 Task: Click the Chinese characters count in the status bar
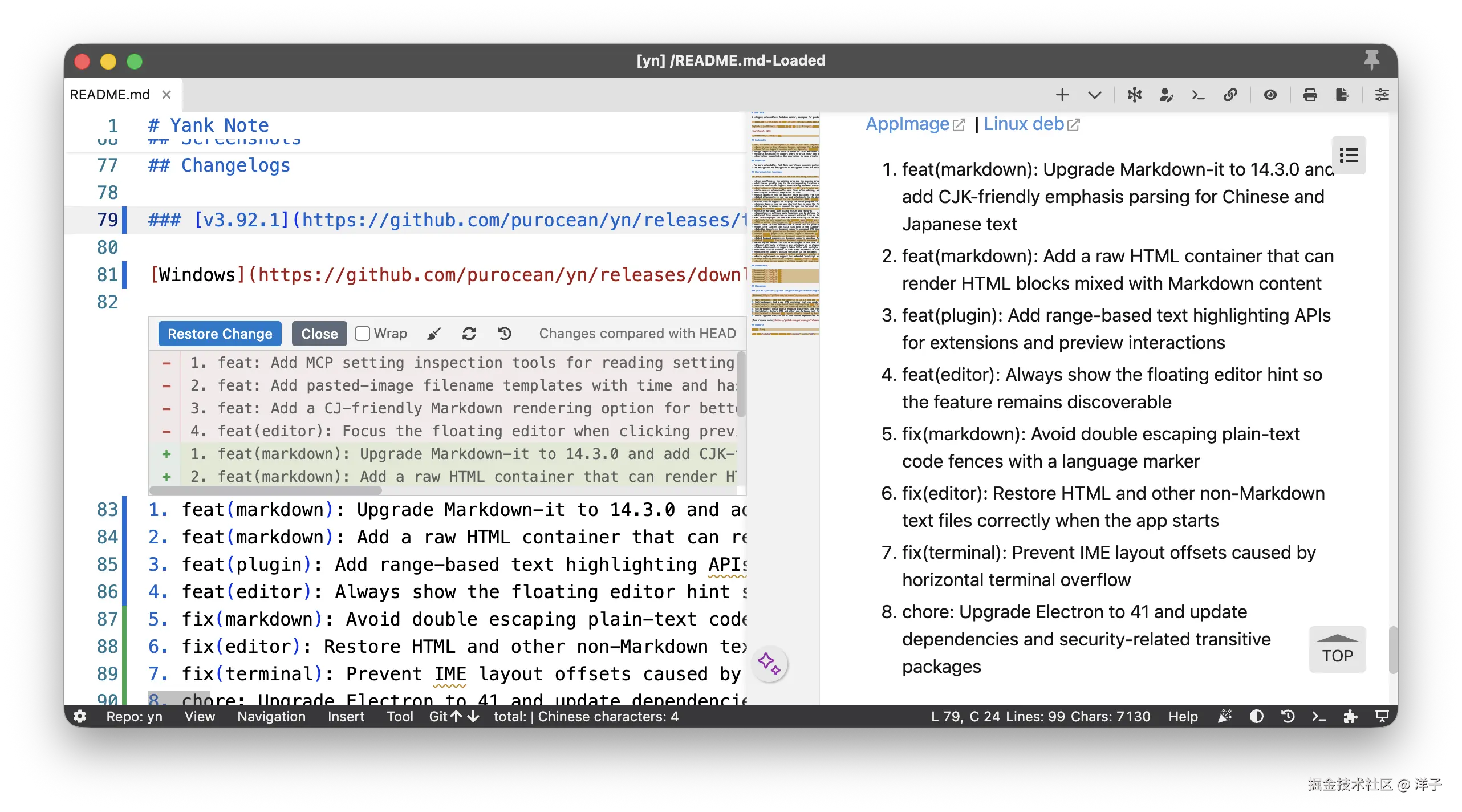[608, 716]
